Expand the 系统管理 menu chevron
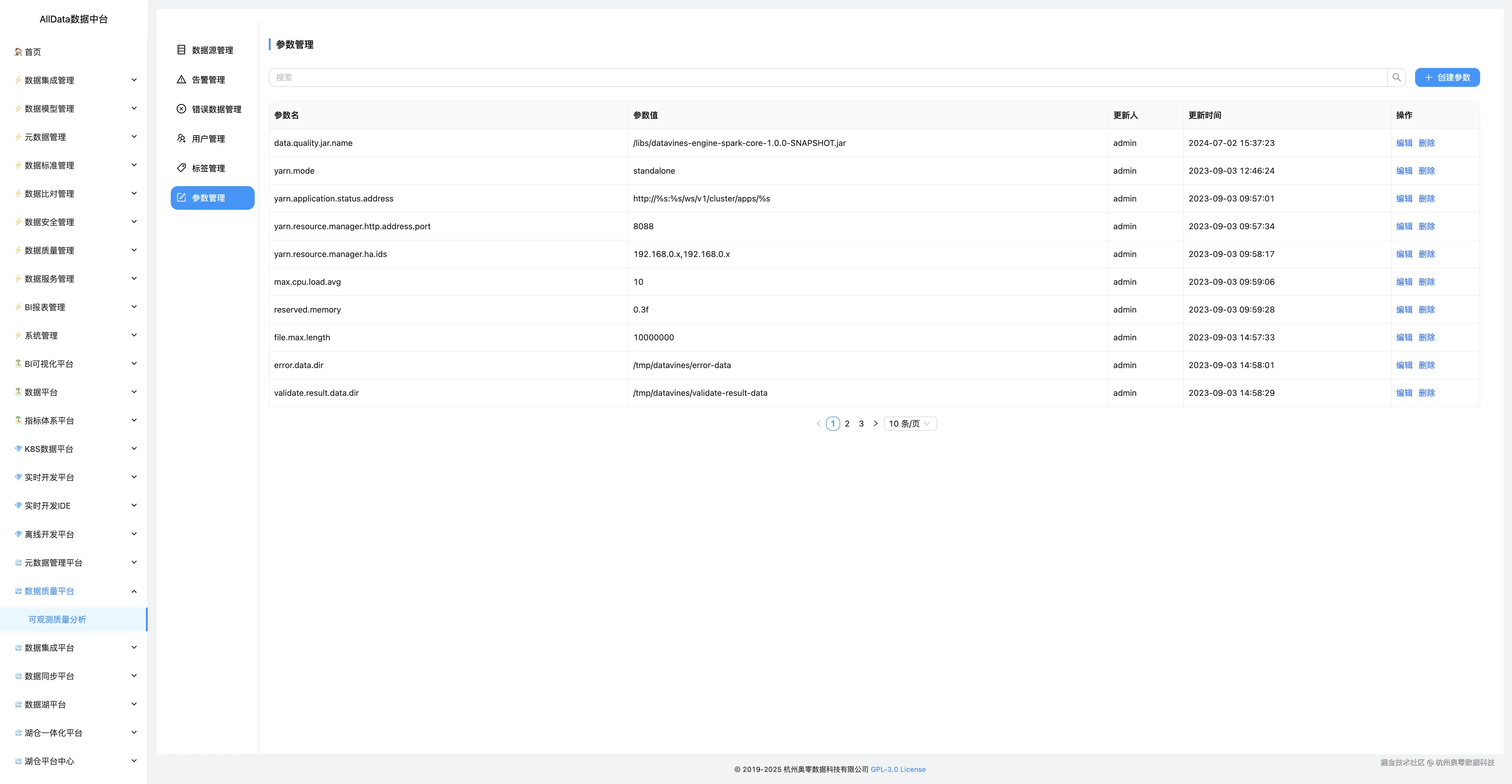1512x784 pixels. [134, 335]
